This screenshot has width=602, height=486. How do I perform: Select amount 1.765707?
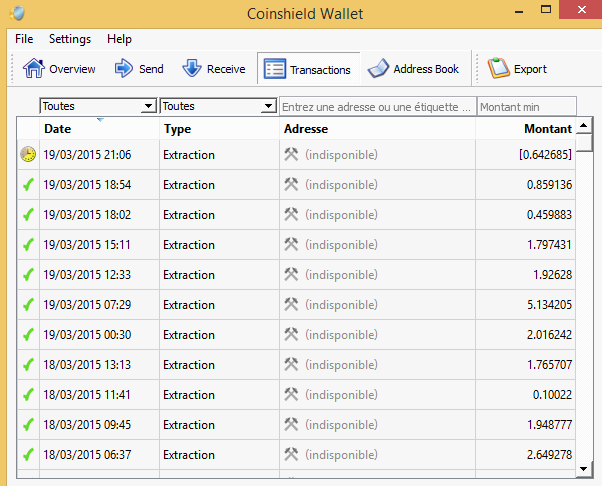[549, 364]
